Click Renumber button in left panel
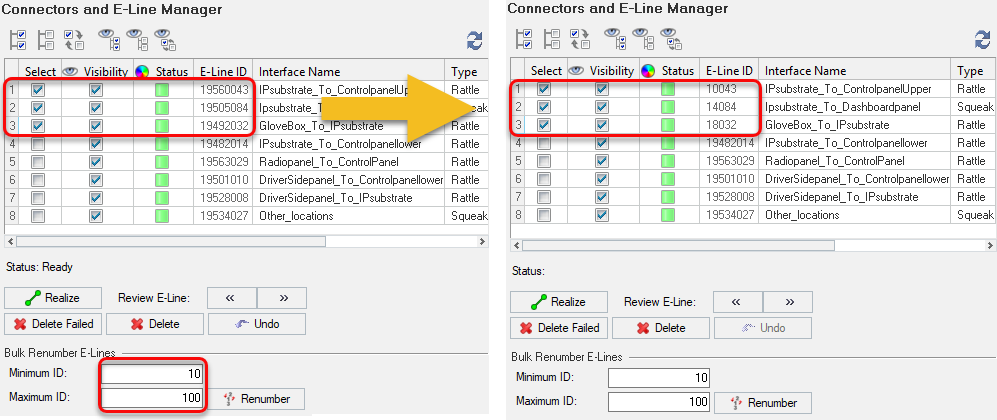The image size is (997, 420). point(257,399)
